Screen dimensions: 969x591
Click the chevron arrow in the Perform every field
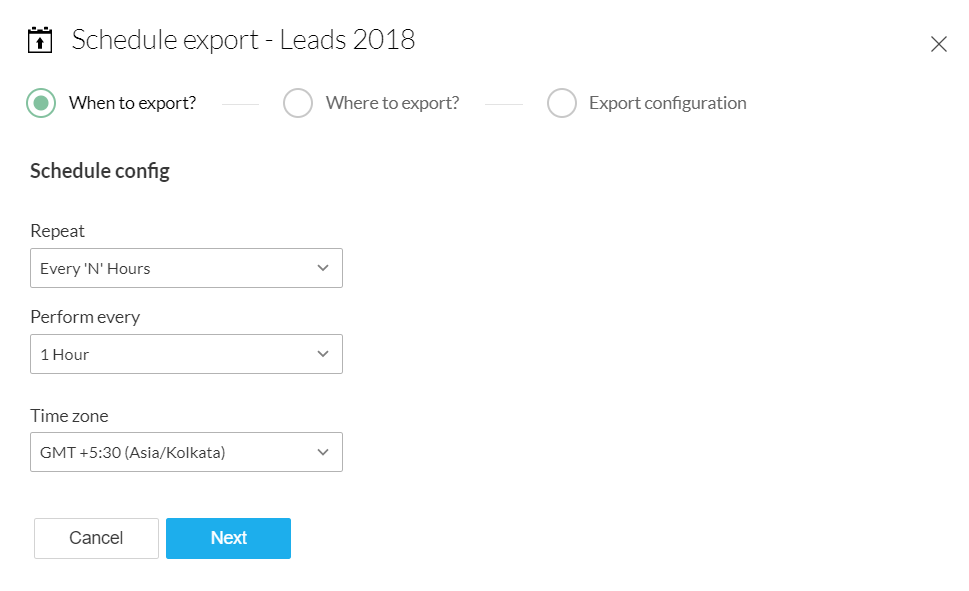coord(322,354)
